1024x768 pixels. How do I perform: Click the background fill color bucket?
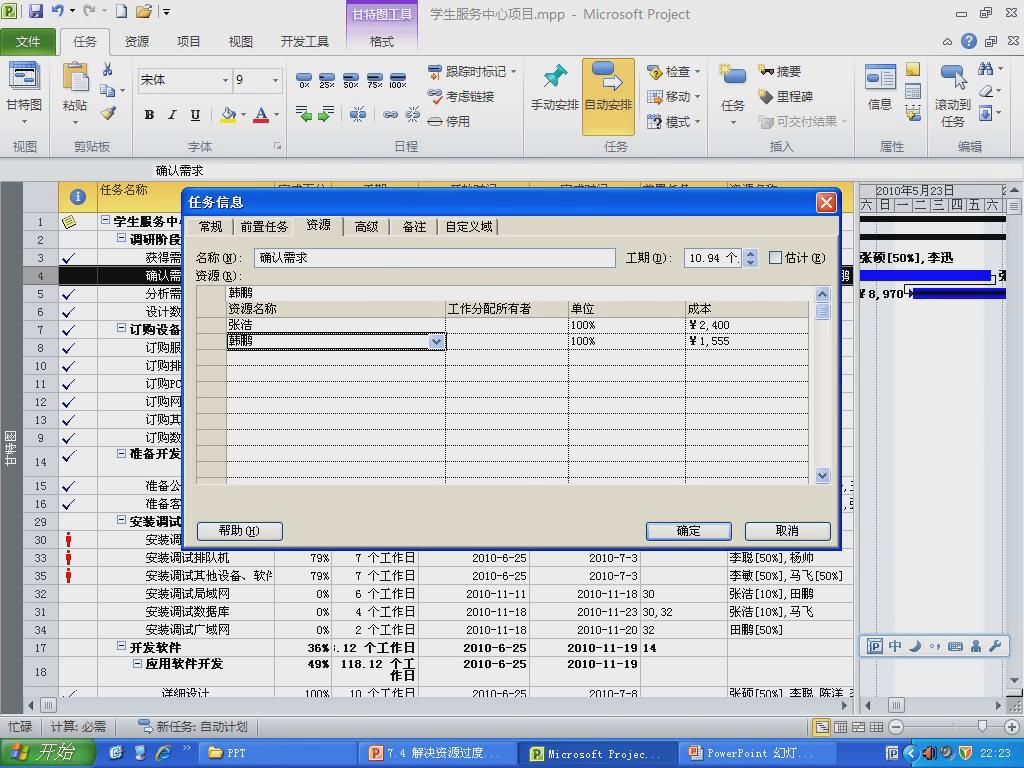tap(228, 115)
